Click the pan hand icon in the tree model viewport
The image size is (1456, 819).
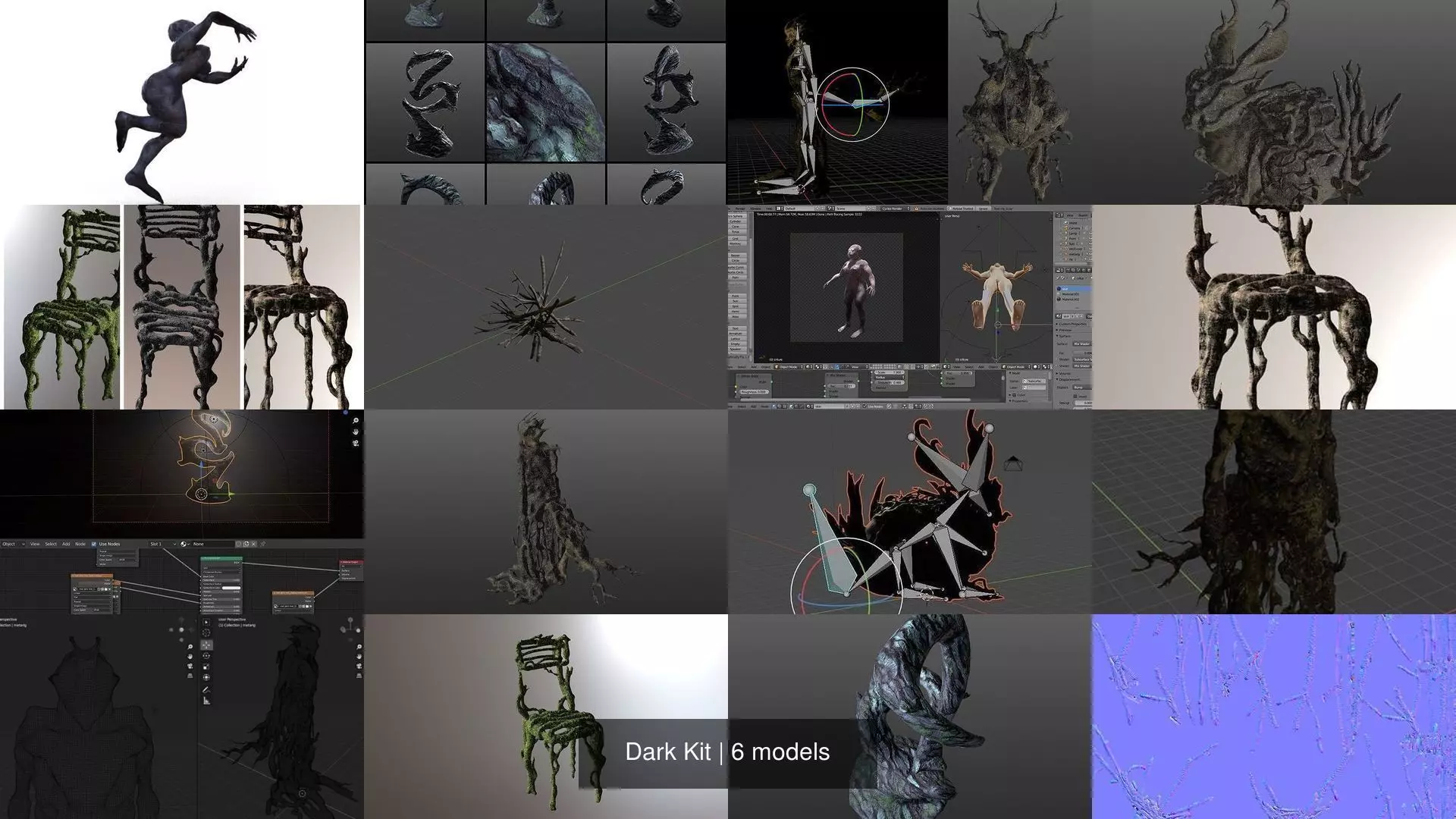(x=359, y=657)
